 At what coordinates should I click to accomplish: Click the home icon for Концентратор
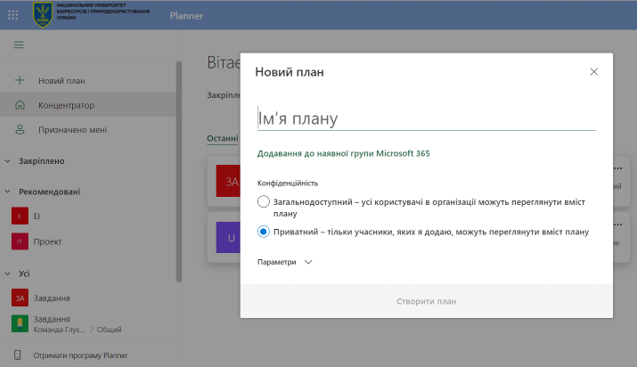[20, 105]
